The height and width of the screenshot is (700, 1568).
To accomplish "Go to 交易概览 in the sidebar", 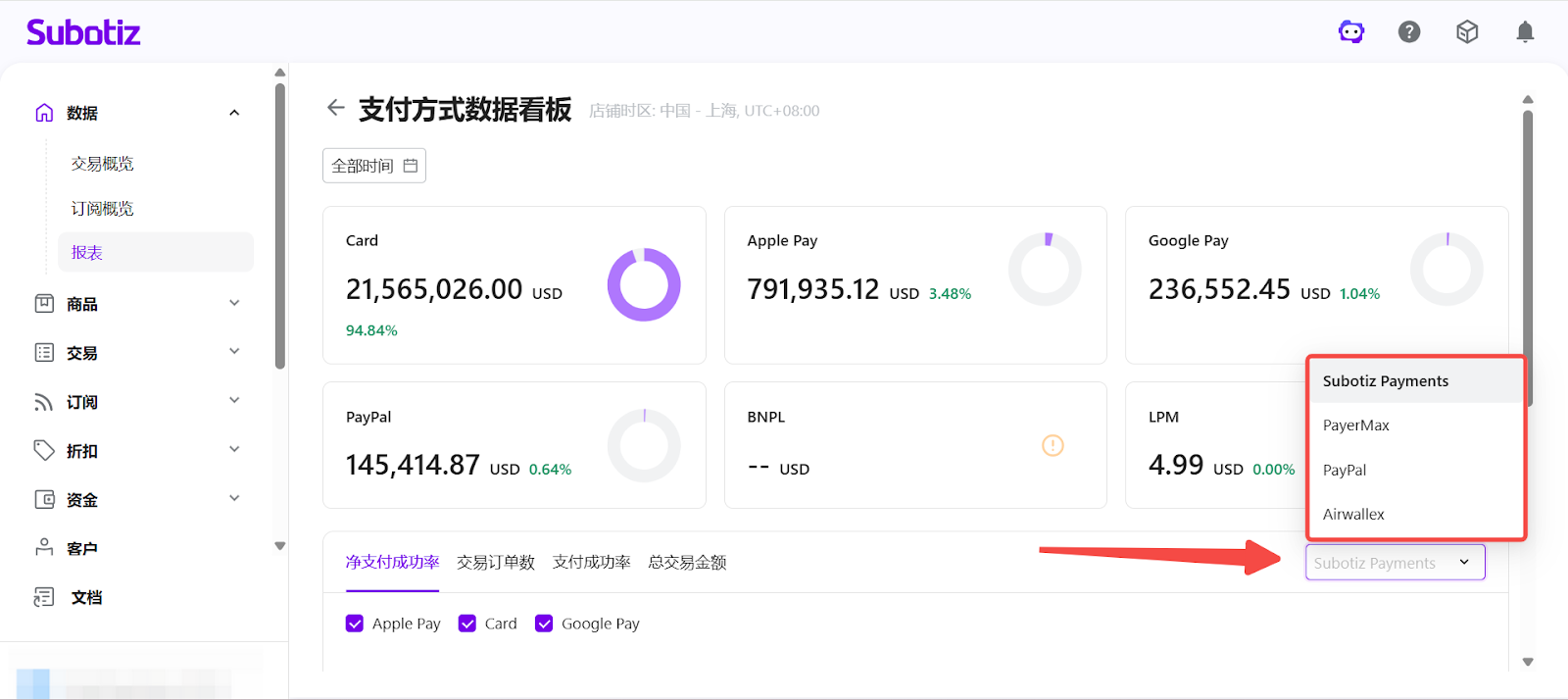I will click(103, 164).
